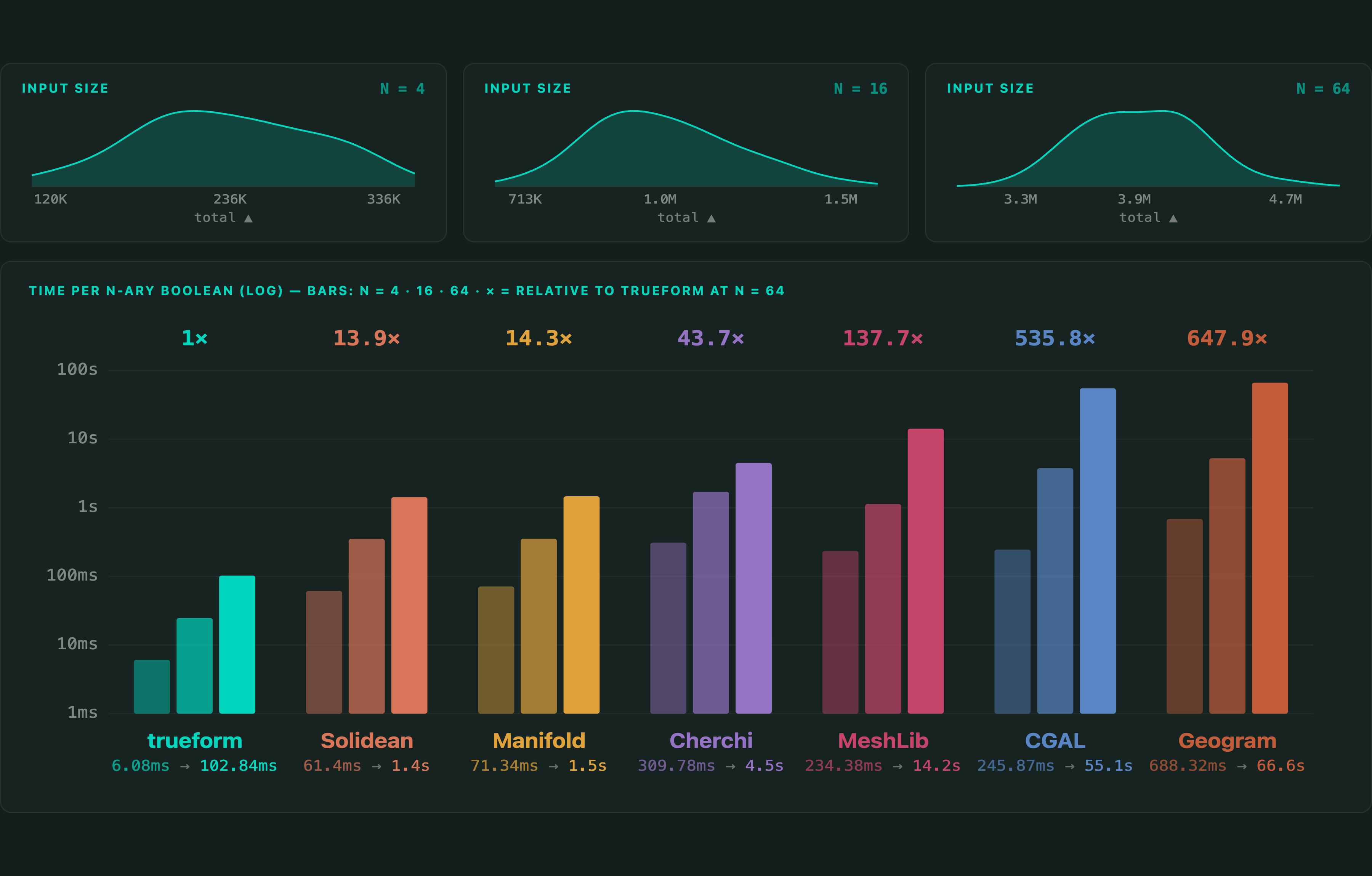Select the 6.08ms timing value

coord(140,765)
